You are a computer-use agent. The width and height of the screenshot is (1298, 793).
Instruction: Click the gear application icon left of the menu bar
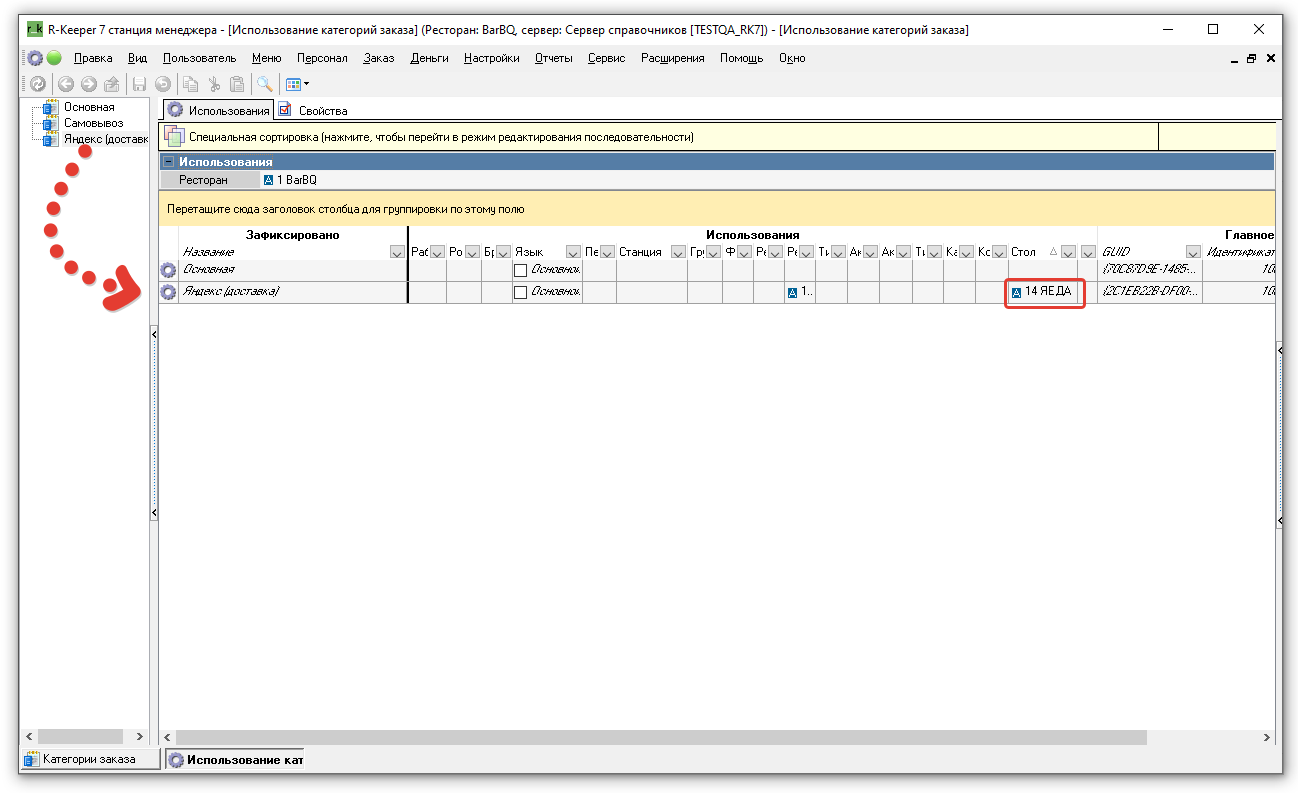[35, 58]
